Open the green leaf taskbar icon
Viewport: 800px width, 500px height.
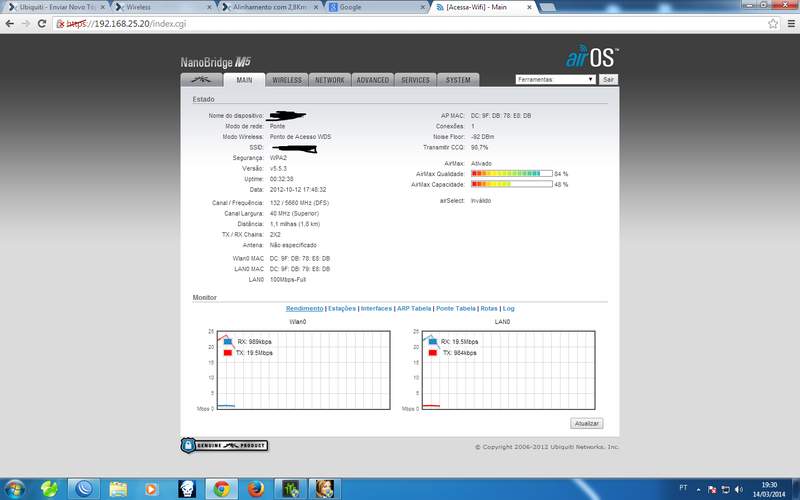(49, 489)
